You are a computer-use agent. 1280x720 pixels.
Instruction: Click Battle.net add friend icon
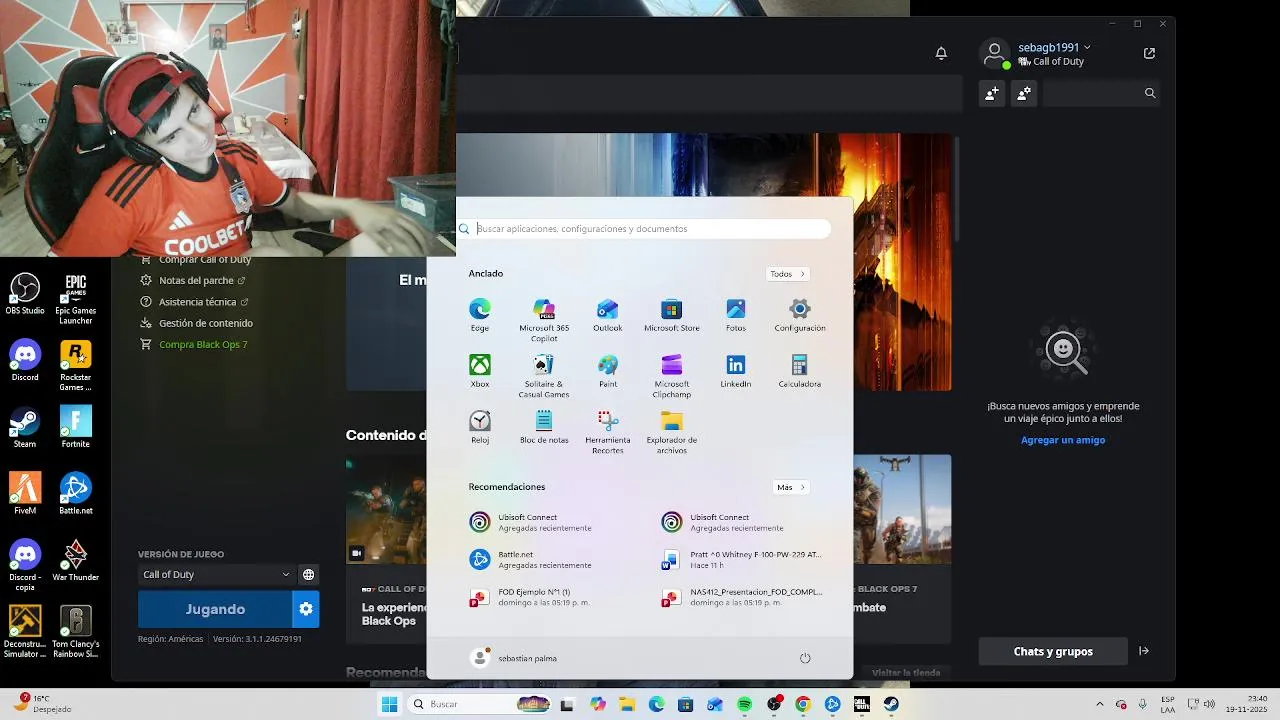[992, 93]
